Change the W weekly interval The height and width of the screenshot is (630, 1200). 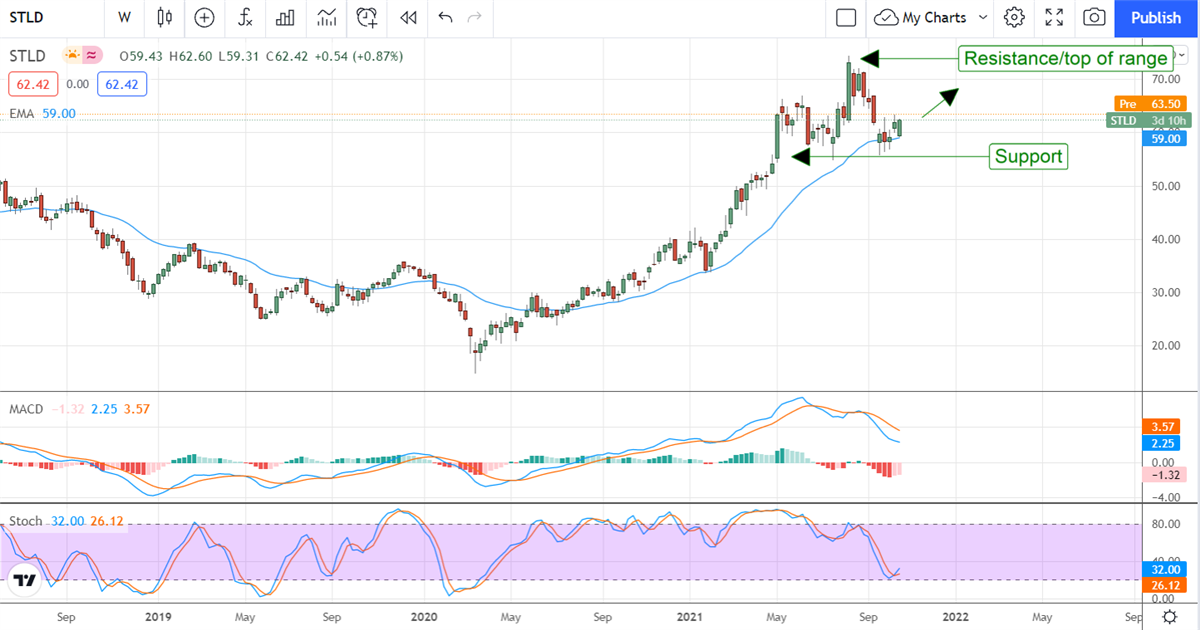click(x=124, y=17)
